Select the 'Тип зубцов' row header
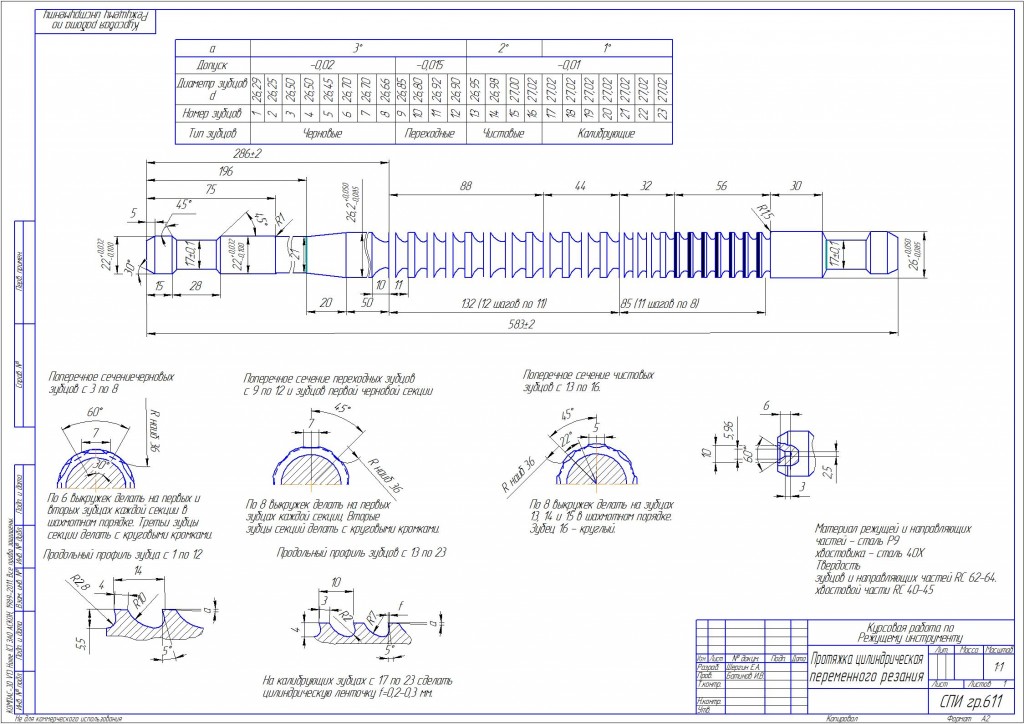Image resolution: width=1024 pixels, height=724 pixels. (x=213, y=133)
